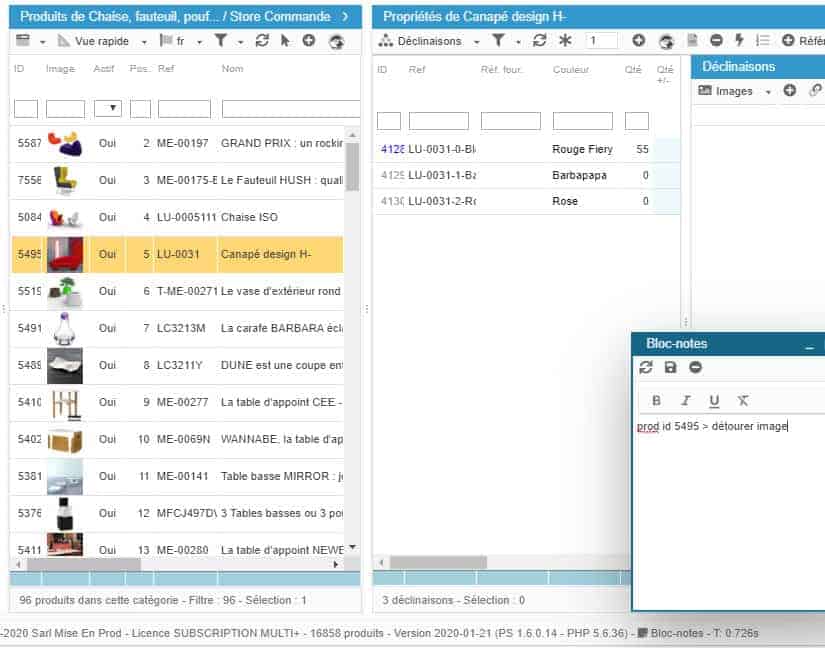Refresh the product list grid
The image size is (825, 648).
pyautogui.click(x=263, y=41)
